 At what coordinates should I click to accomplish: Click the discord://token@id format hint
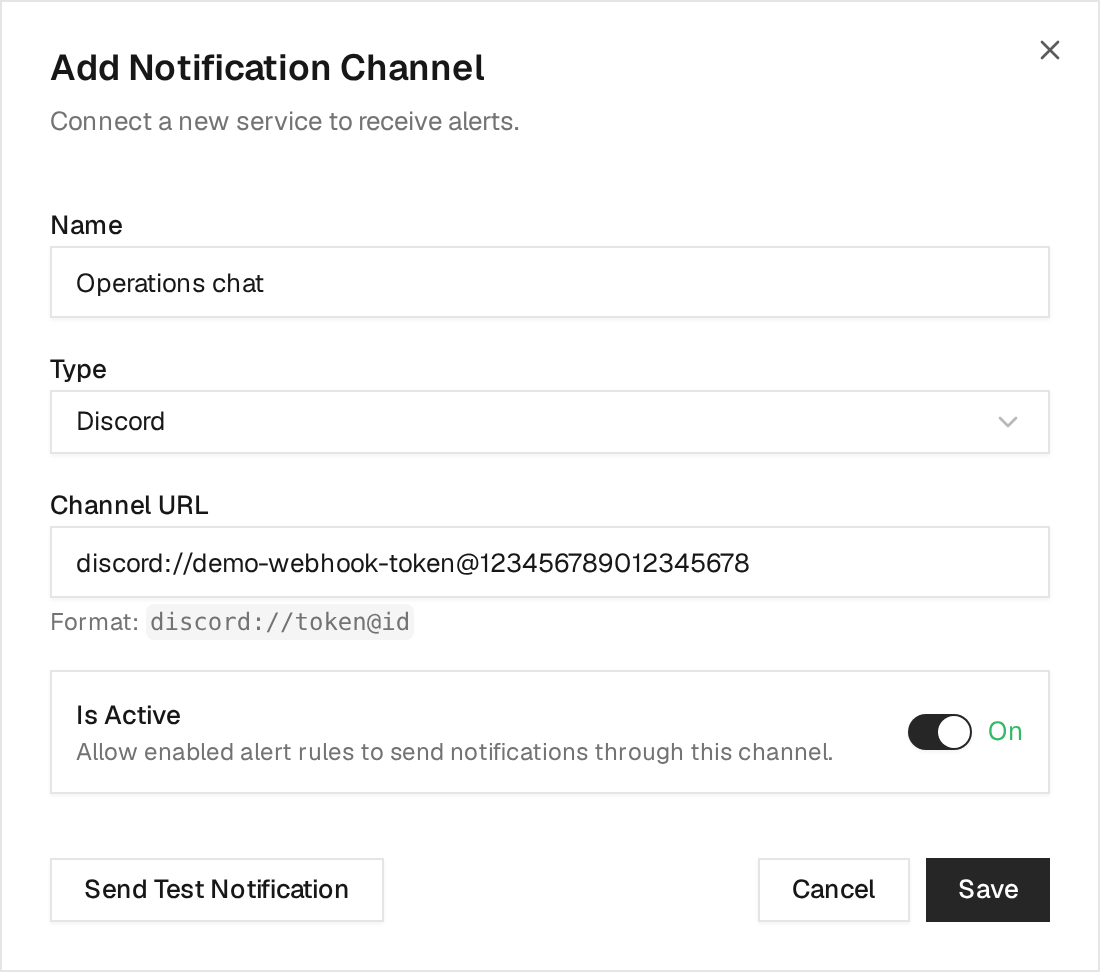click(x=280, y=622)
